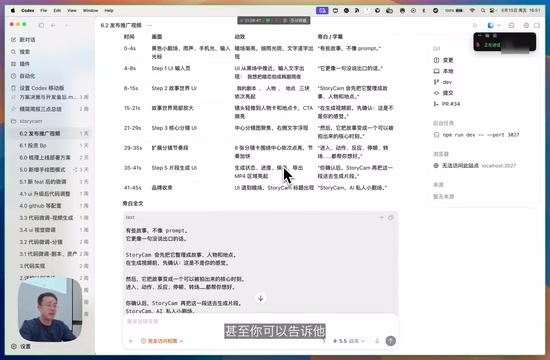Click the 'Step 5 片段生成 UI' cell

(x=174, y=168)
